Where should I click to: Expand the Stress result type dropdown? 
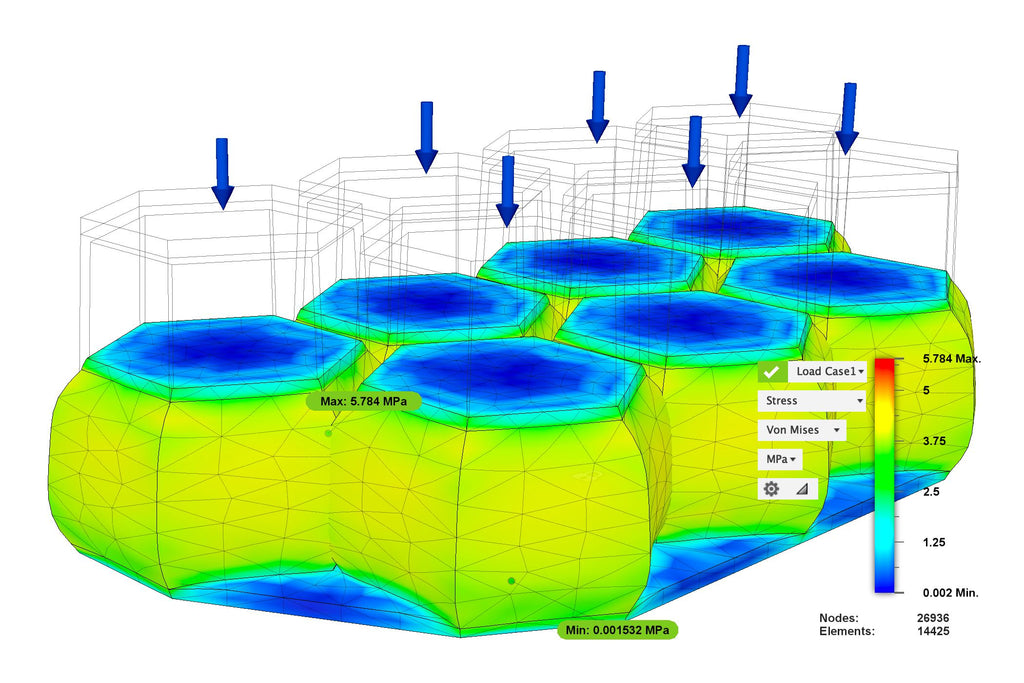[x=811, y=400]
